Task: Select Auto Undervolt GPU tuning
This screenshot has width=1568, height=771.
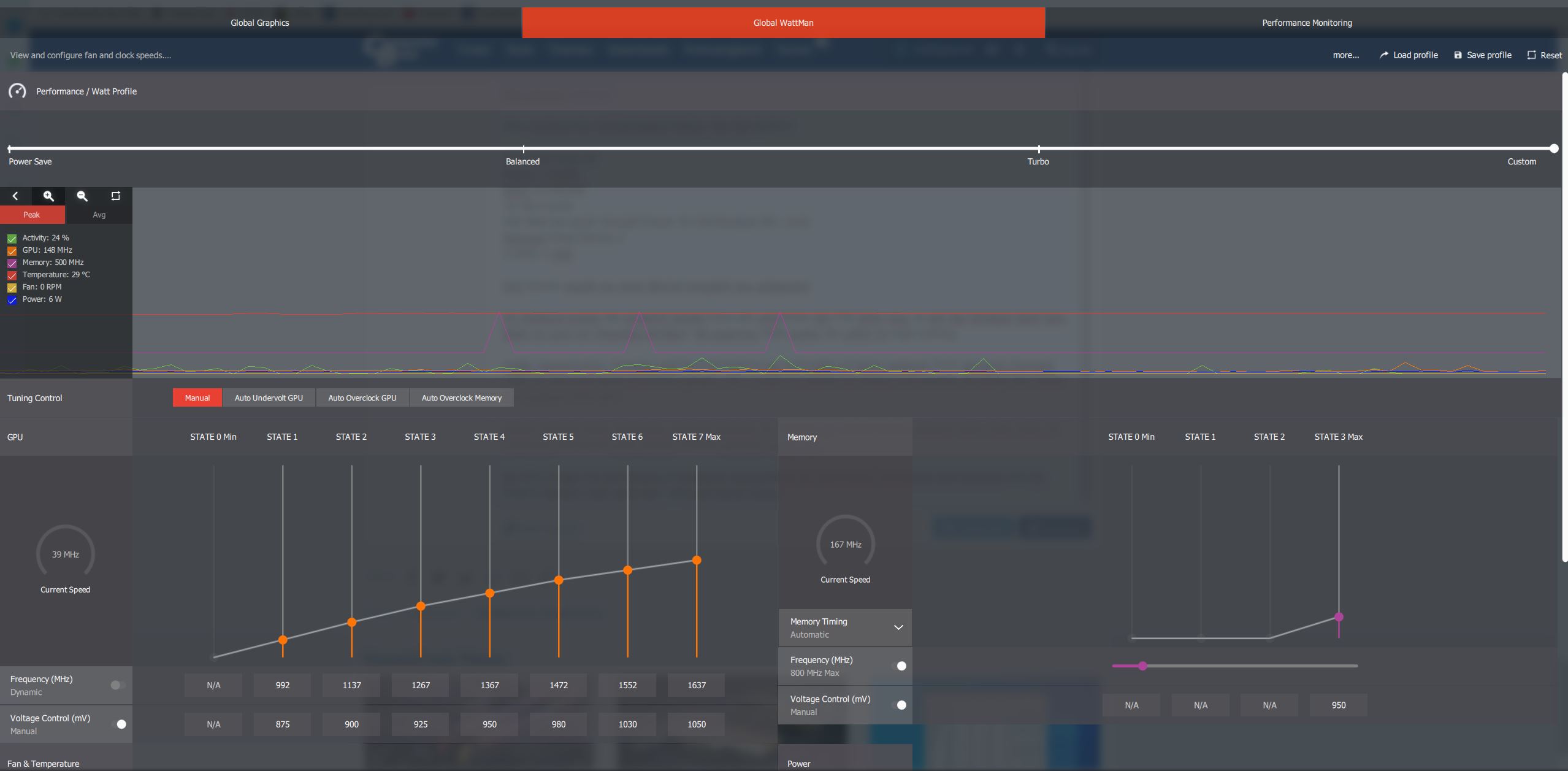Action: pyautogui.click(x=269, y=398)
